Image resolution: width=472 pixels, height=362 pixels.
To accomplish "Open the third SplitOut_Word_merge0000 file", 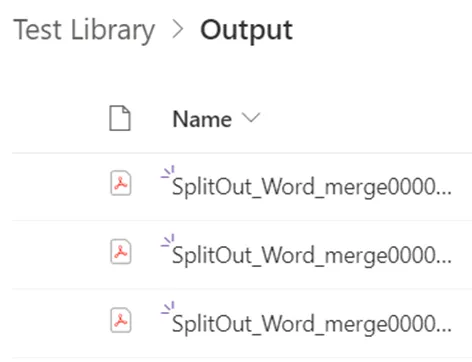I will click(312, 324).
